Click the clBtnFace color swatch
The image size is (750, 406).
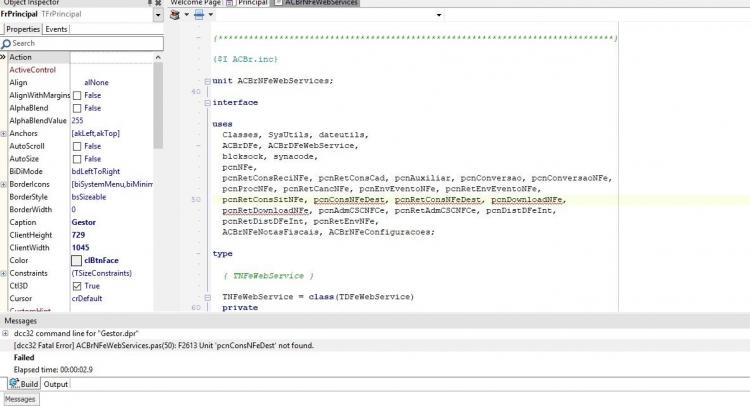click(77, 261)
